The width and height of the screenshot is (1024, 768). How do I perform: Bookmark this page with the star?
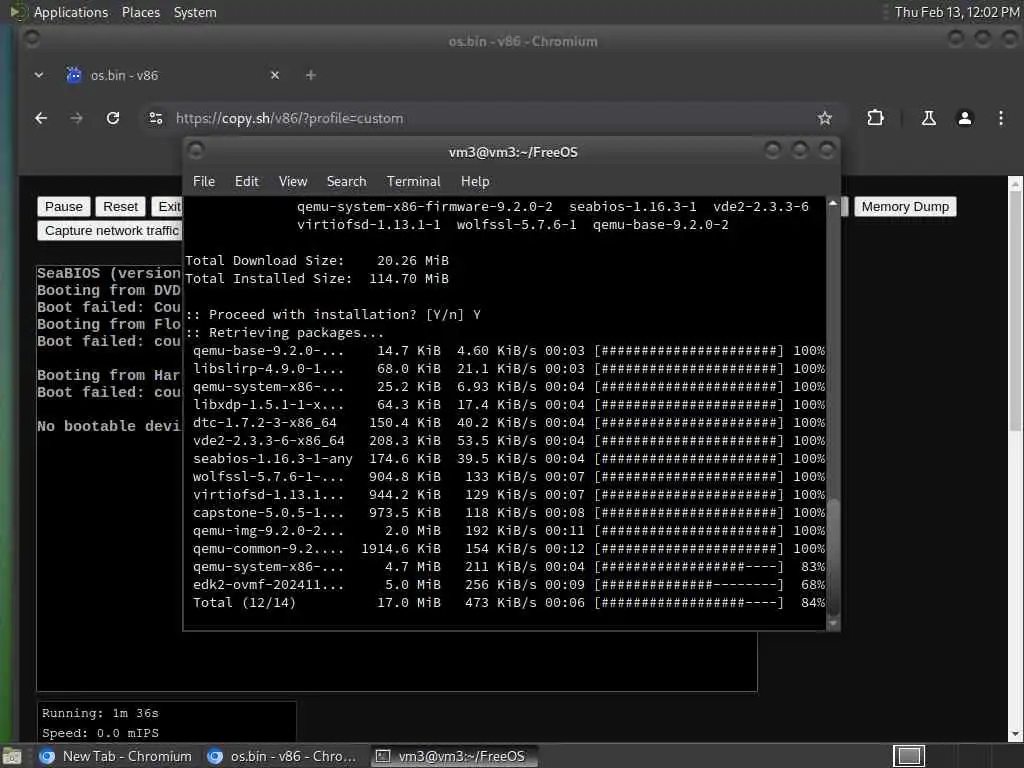pos(825,118)
